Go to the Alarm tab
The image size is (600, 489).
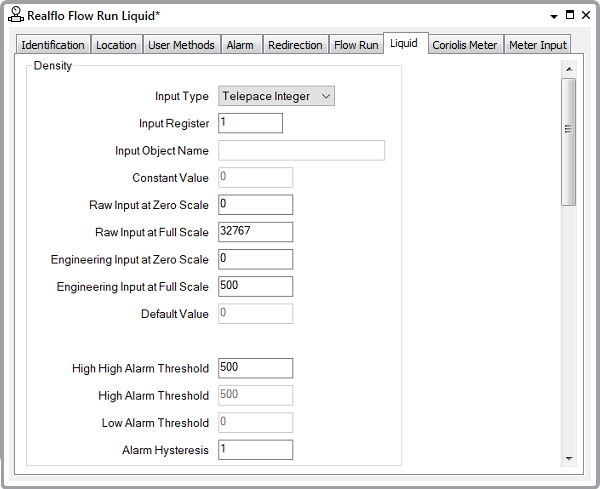click(240, 45)
